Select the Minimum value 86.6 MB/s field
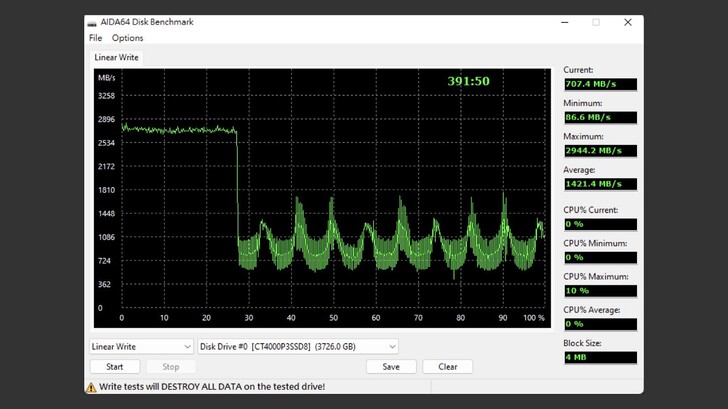The height and width of the screenshot is (409, 728). point(599,117)
